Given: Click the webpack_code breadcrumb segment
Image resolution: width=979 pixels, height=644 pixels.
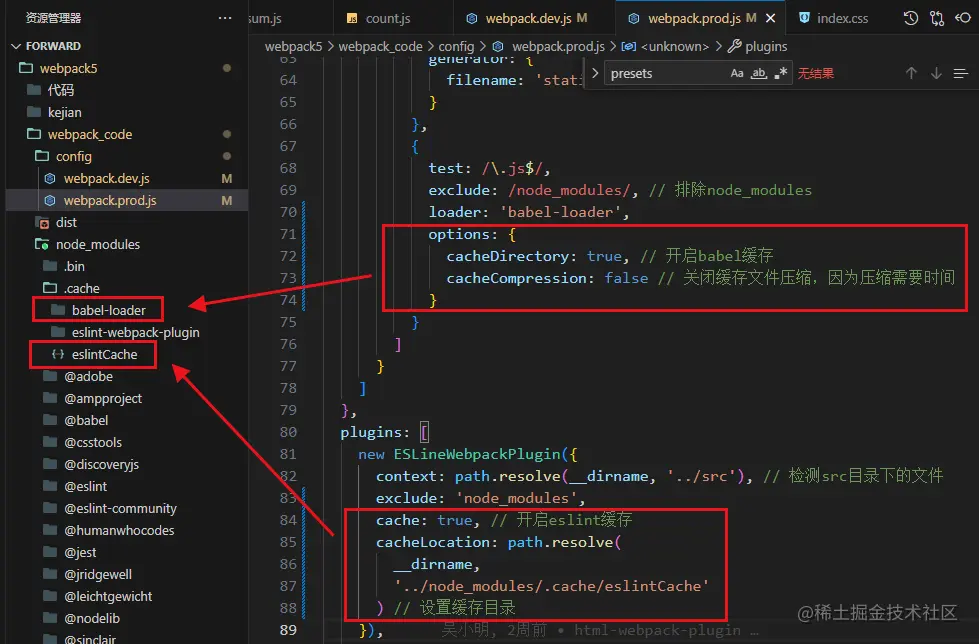Looking at the screenshot, I should [x=380, y=46].
